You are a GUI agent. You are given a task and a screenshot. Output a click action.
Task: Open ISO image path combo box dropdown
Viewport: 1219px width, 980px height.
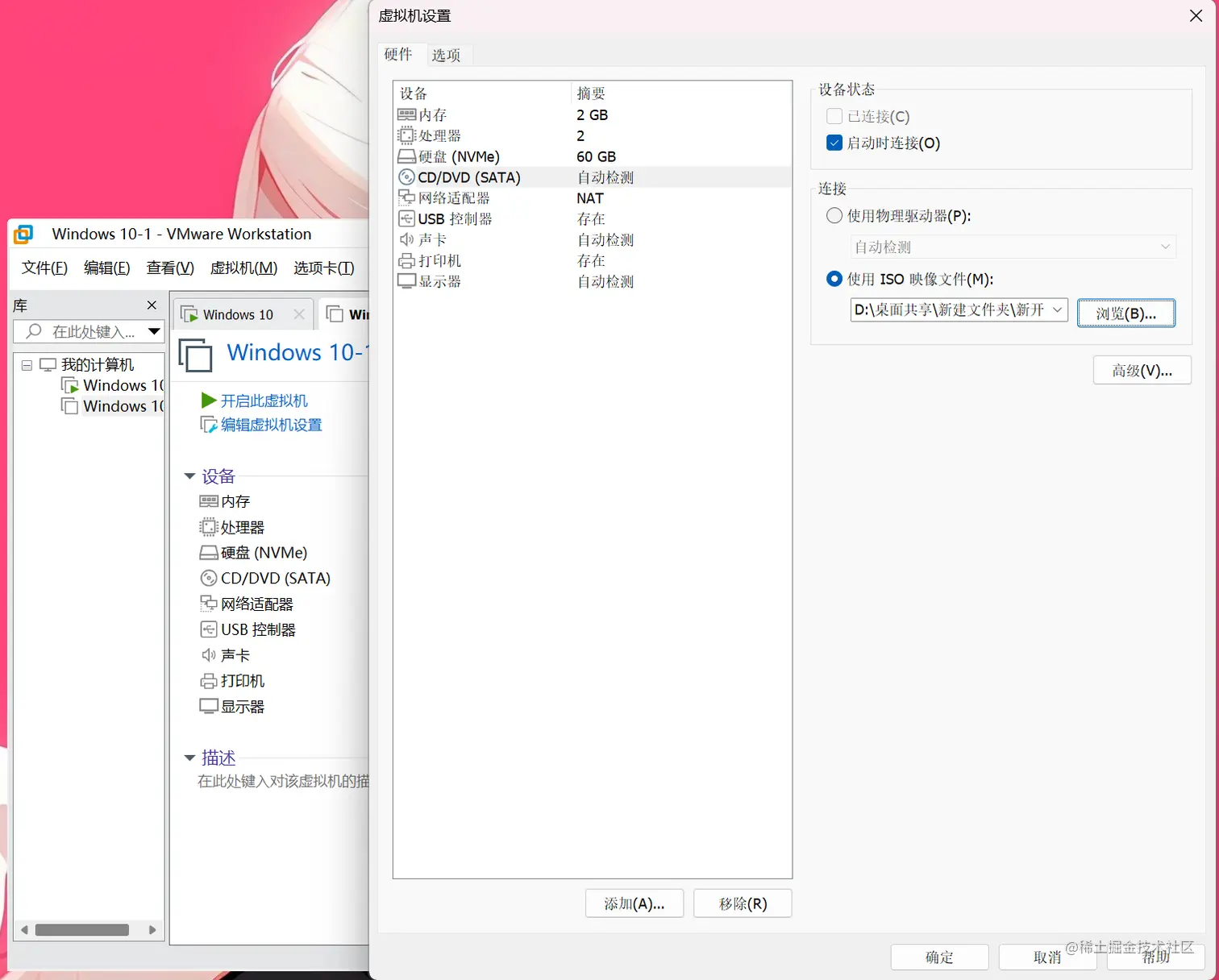pos(1057,309)
